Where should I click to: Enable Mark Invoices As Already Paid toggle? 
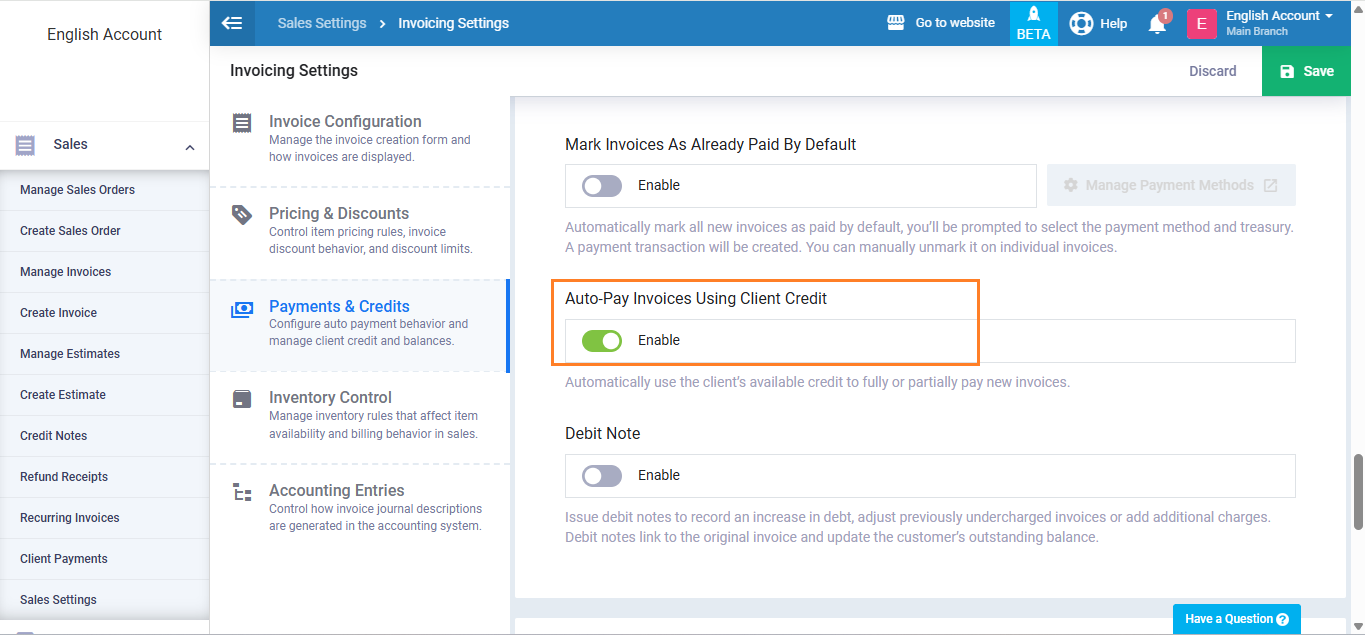(602, 186)
